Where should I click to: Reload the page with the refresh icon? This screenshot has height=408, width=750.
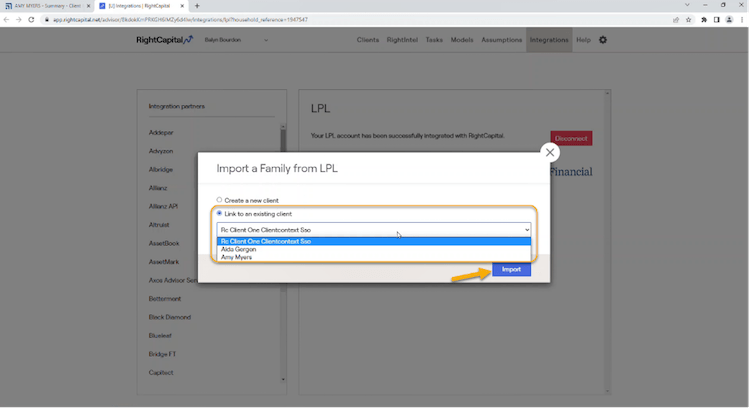click(x=33, y=19)
